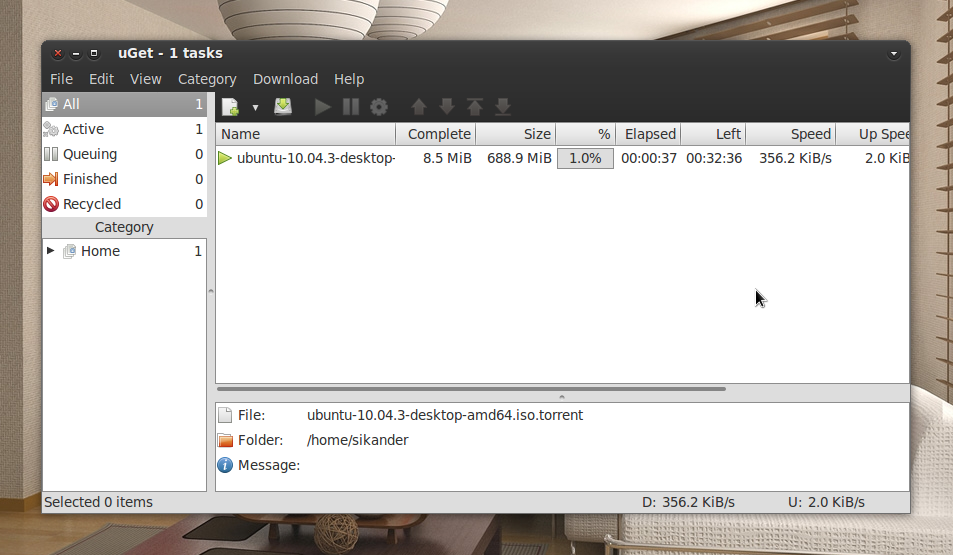Select the Queuing status filter
The image size is (953, 555).
(125, 154)
